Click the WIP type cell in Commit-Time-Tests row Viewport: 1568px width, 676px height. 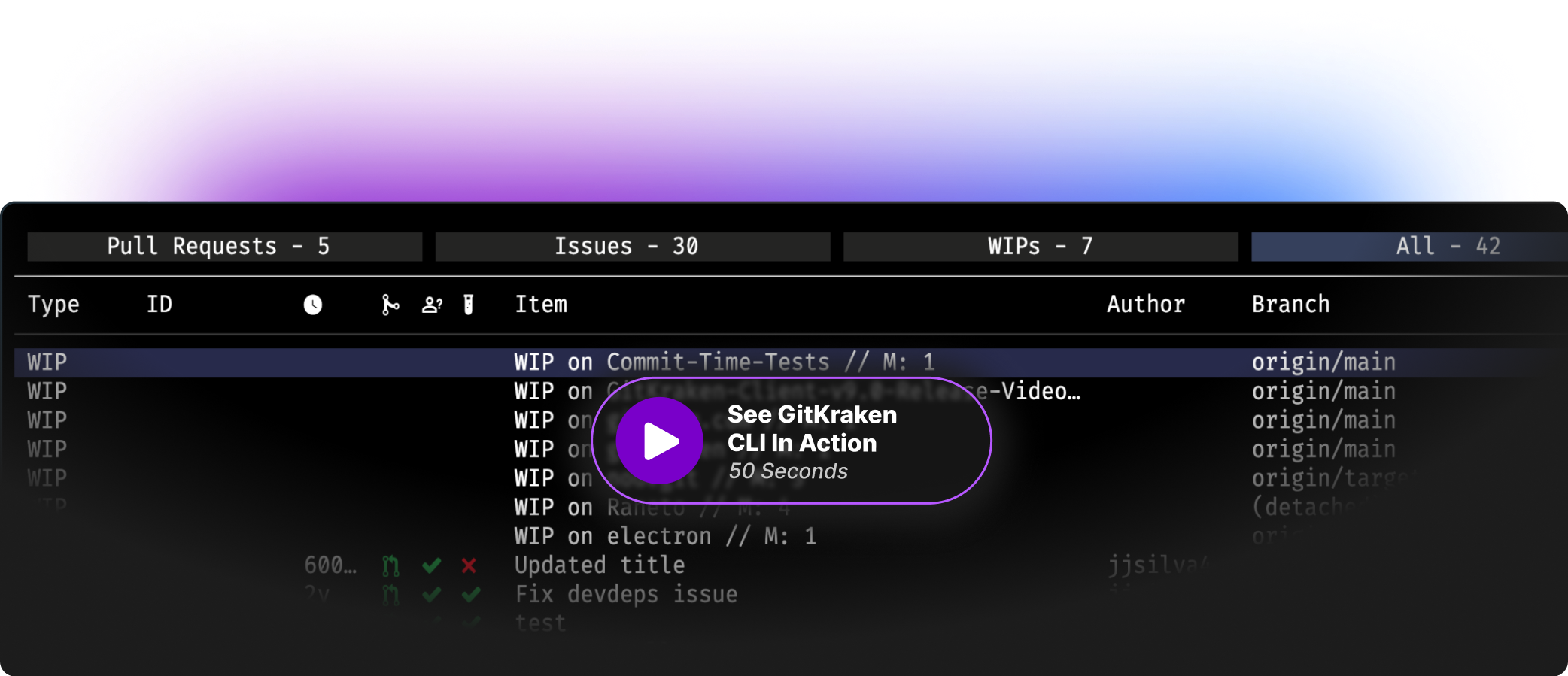coord(47,362)
